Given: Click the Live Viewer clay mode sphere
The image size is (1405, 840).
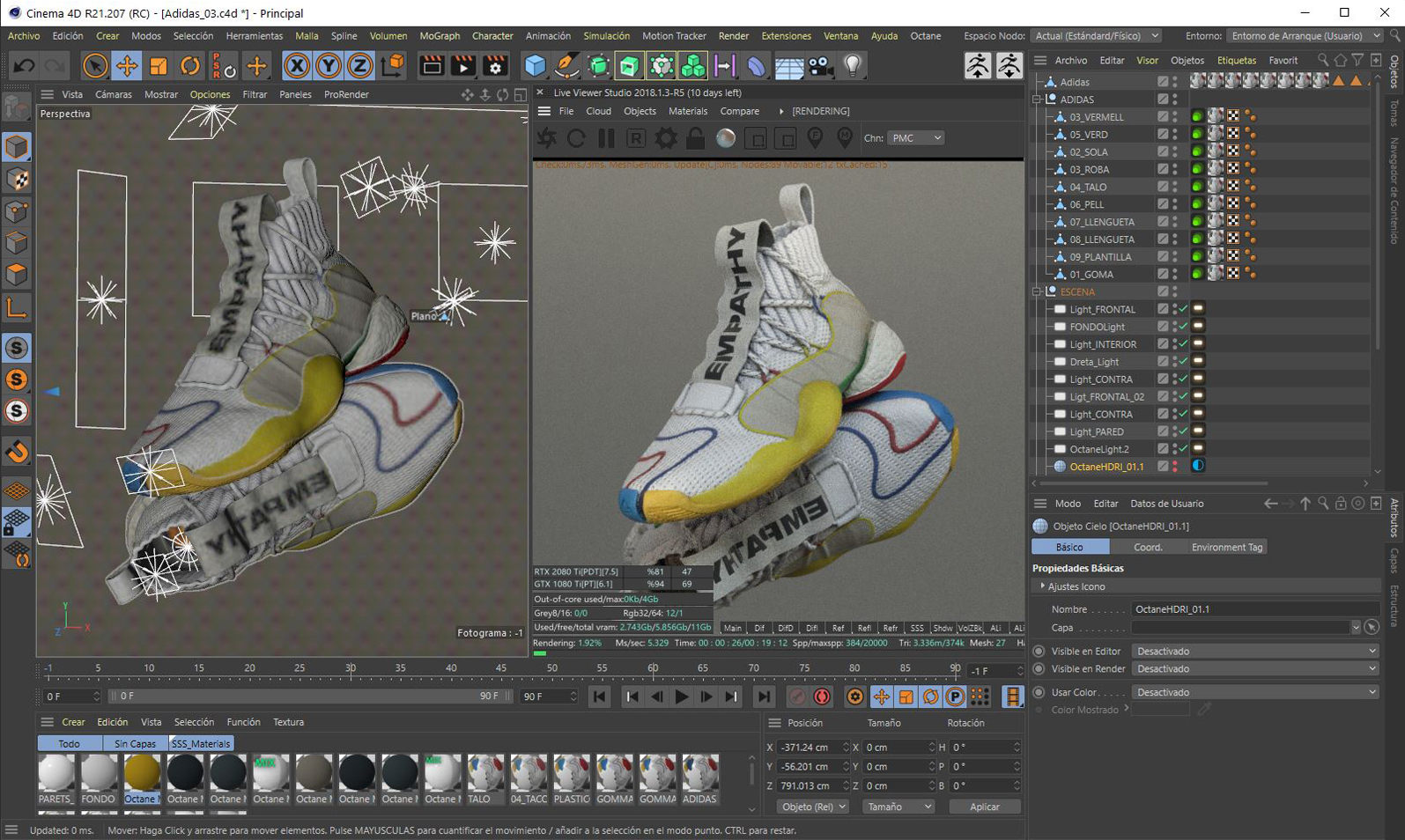Looking at the screenshot, I should point(726,138).
